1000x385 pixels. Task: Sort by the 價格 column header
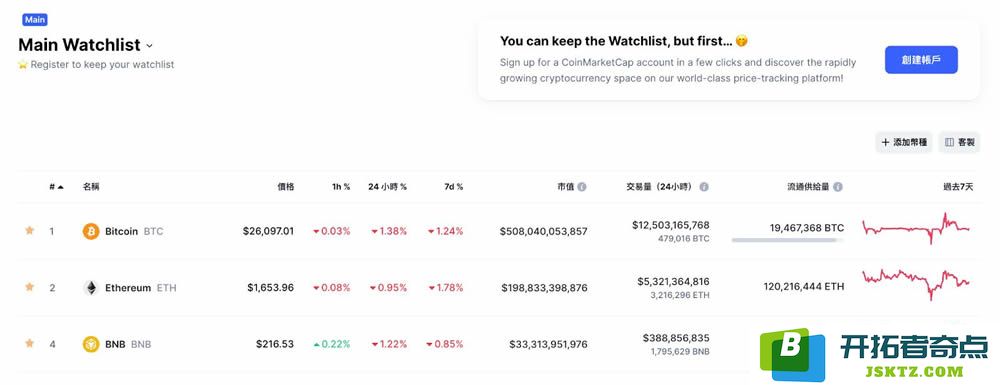[x=286, y=187]
